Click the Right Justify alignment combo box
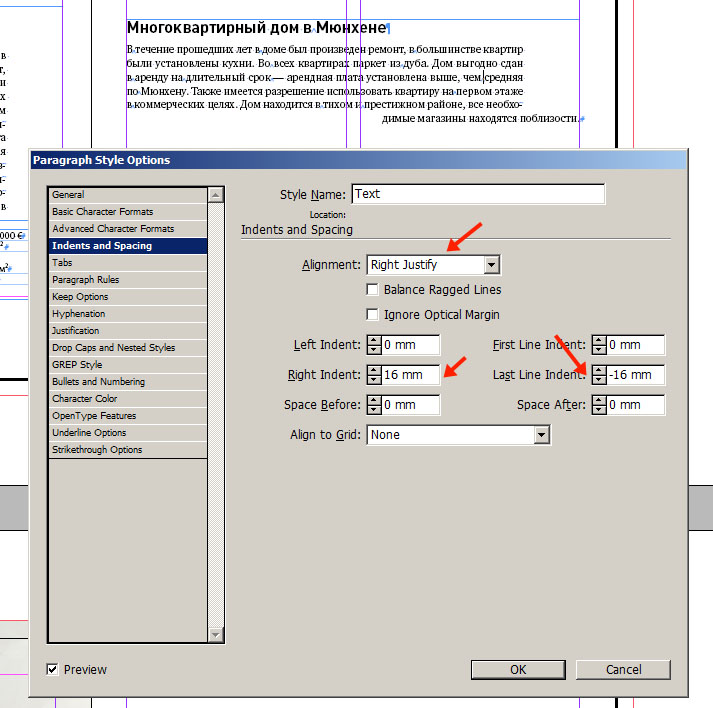The width and height of the screenshot is (713, 708). (x=433, y=265)
